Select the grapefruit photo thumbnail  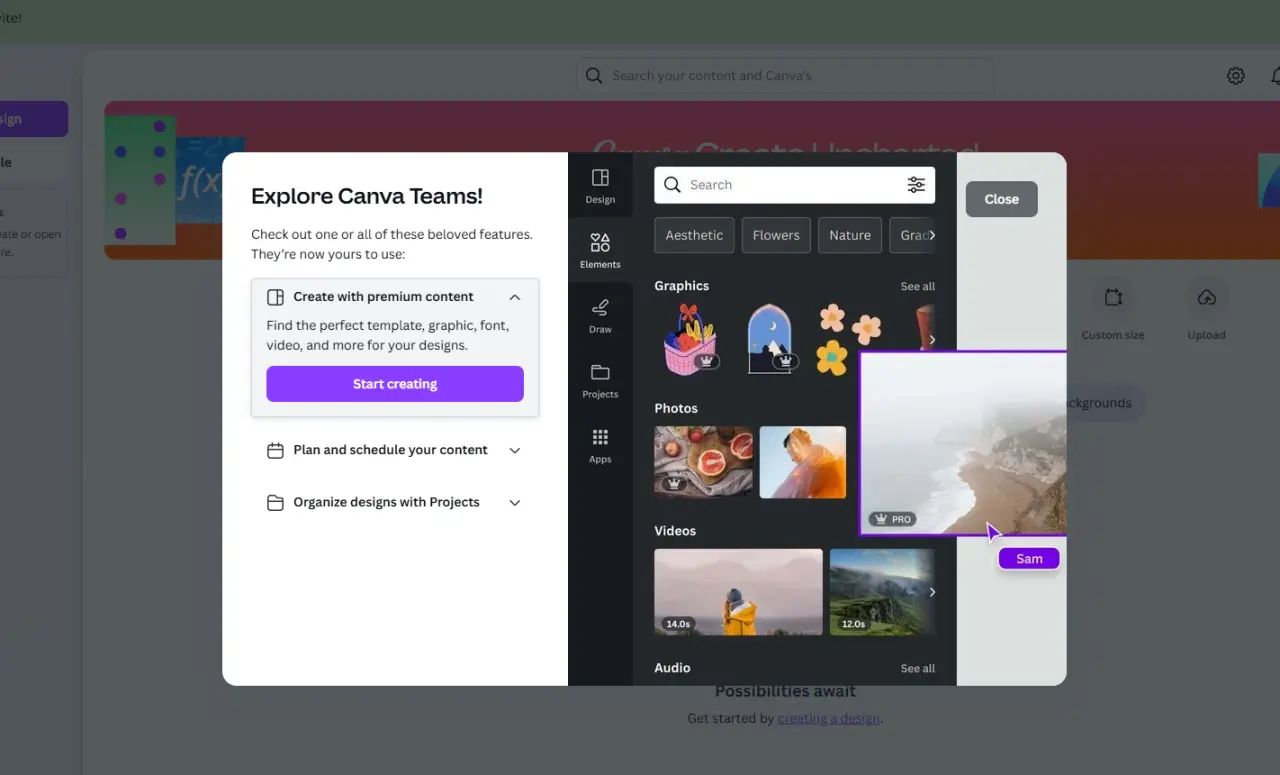(703, 462)
